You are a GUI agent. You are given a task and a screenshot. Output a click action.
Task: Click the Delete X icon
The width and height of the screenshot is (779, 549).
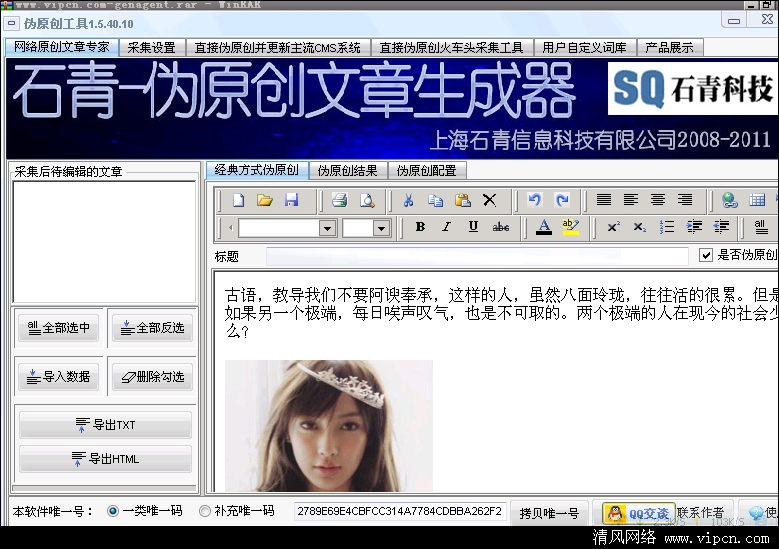[x=489, y=200]
